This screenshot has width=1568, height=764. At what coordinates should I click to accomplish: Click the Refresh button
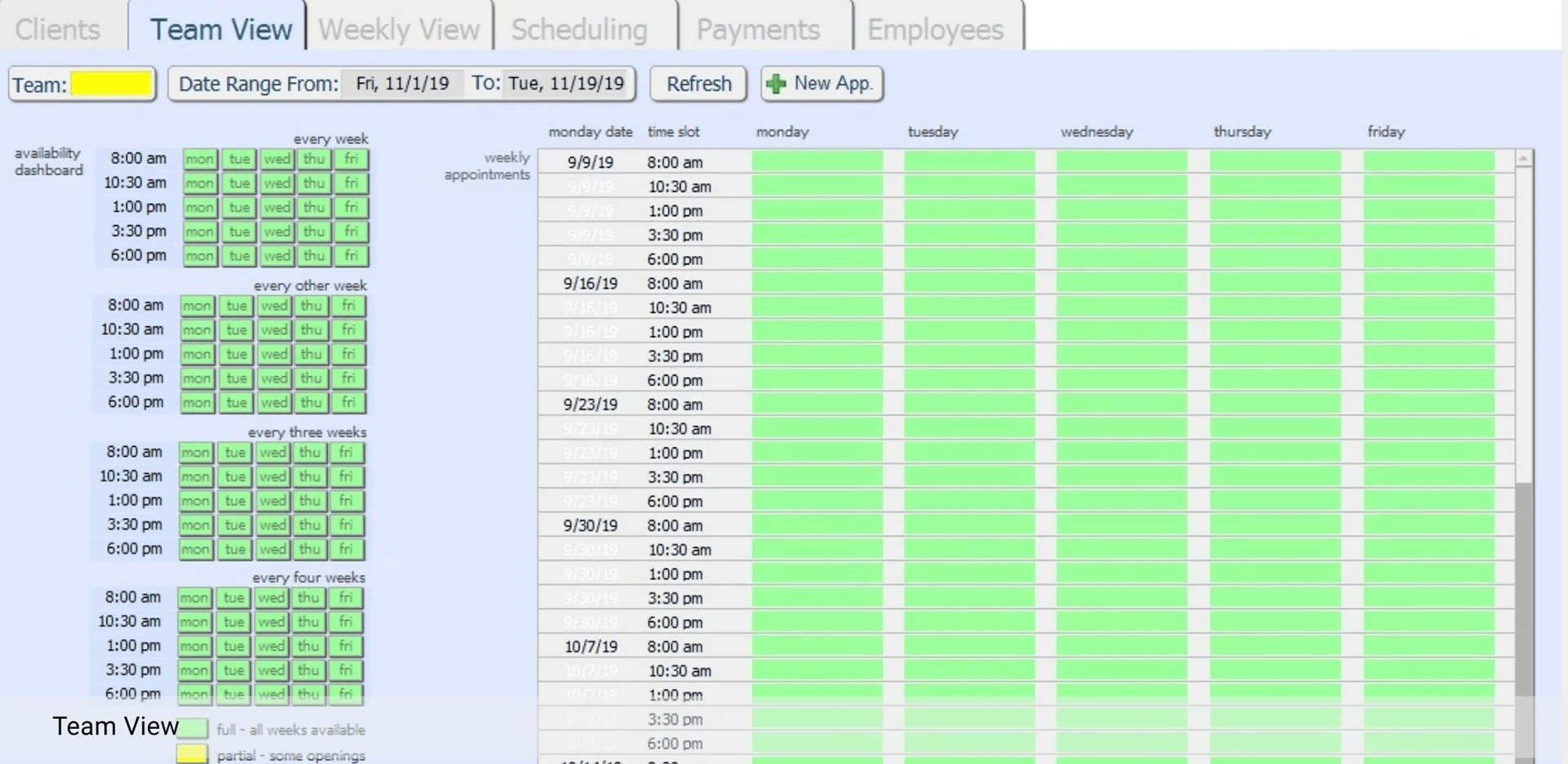698,84
